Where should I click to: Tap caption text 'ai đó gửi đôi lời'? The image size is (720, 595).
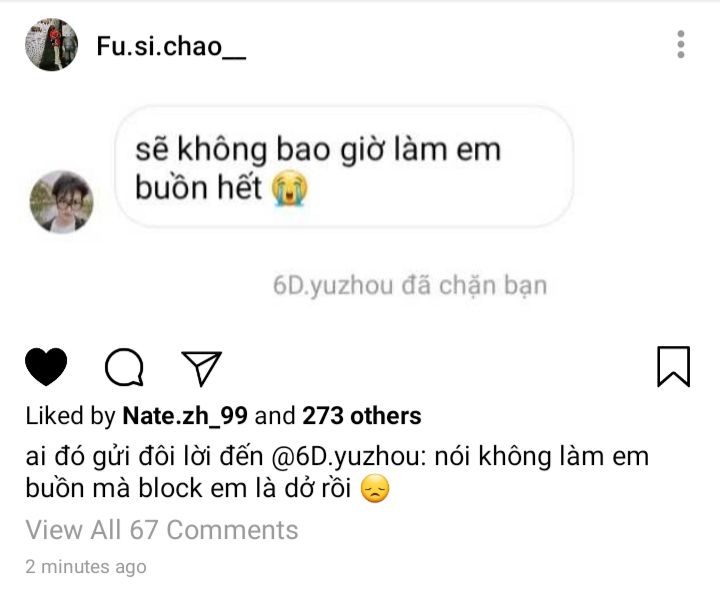120,457
